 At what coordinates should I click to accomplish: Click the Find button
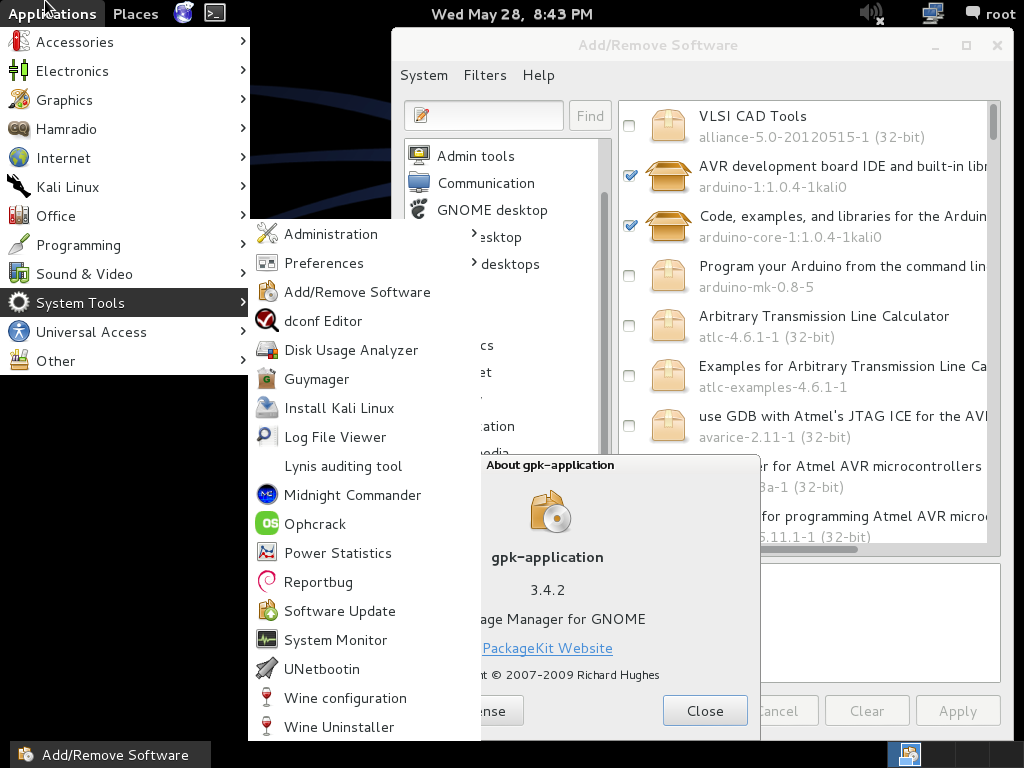[590, 116]
